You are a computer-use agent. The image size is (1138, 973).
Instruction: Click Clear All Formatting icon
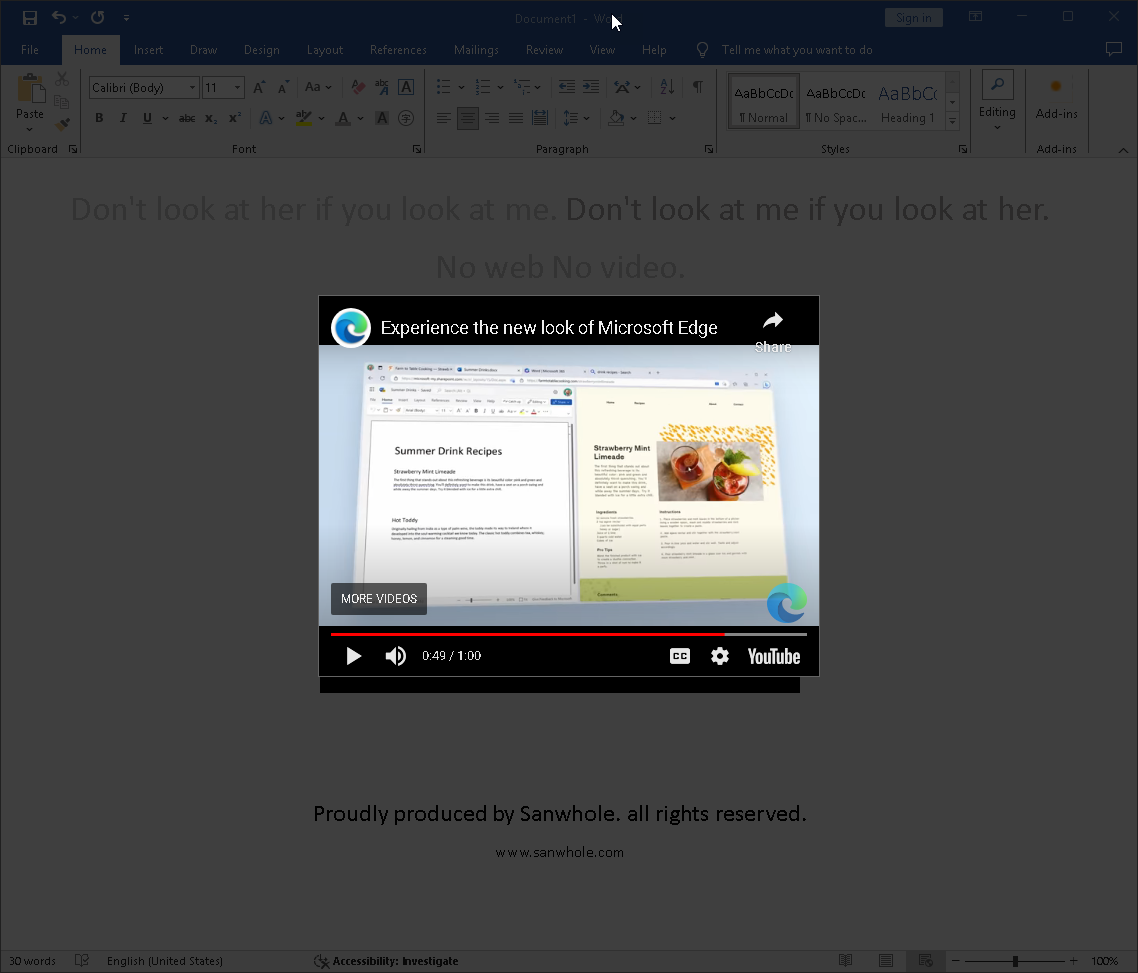click(x=358, y=87)
